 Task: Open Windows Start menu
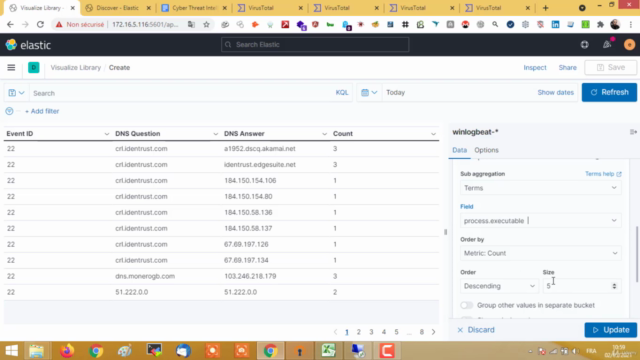coord(11,351)
